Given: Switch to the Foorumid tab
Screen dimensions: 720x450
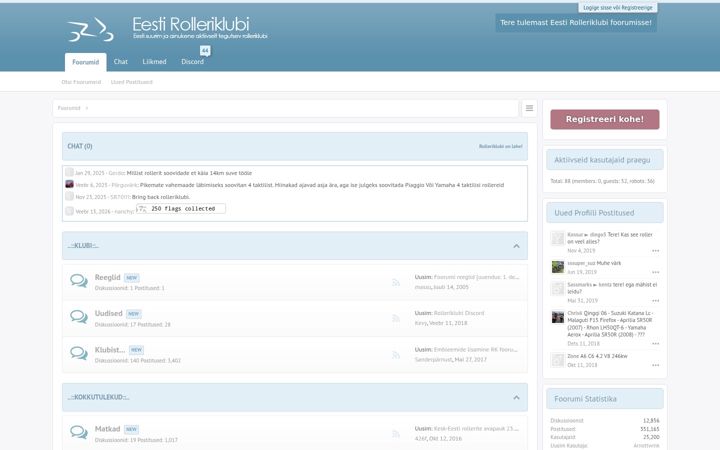Looking at the screenshot, I should [85, 62].
